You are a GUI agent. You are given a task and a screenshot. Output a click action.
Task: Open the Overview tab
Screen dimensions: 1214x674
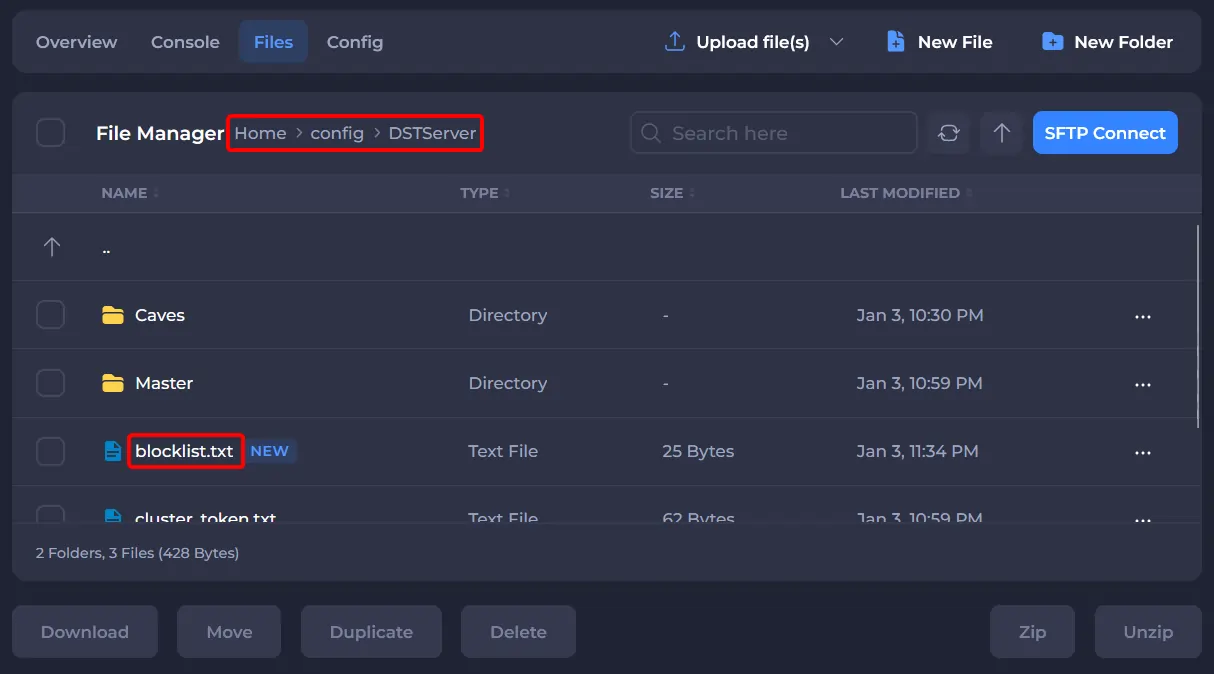point(76,42)
